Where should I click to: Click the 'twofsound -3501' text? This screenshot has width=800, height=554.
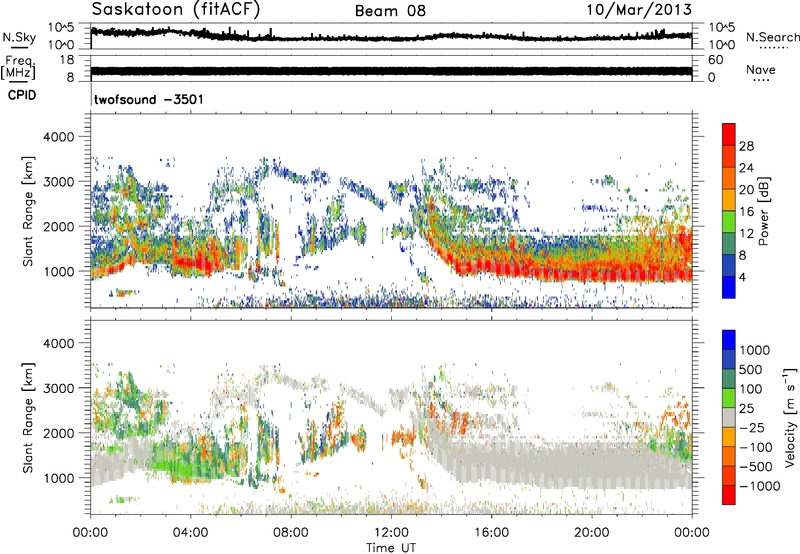(x=148, y=99)
